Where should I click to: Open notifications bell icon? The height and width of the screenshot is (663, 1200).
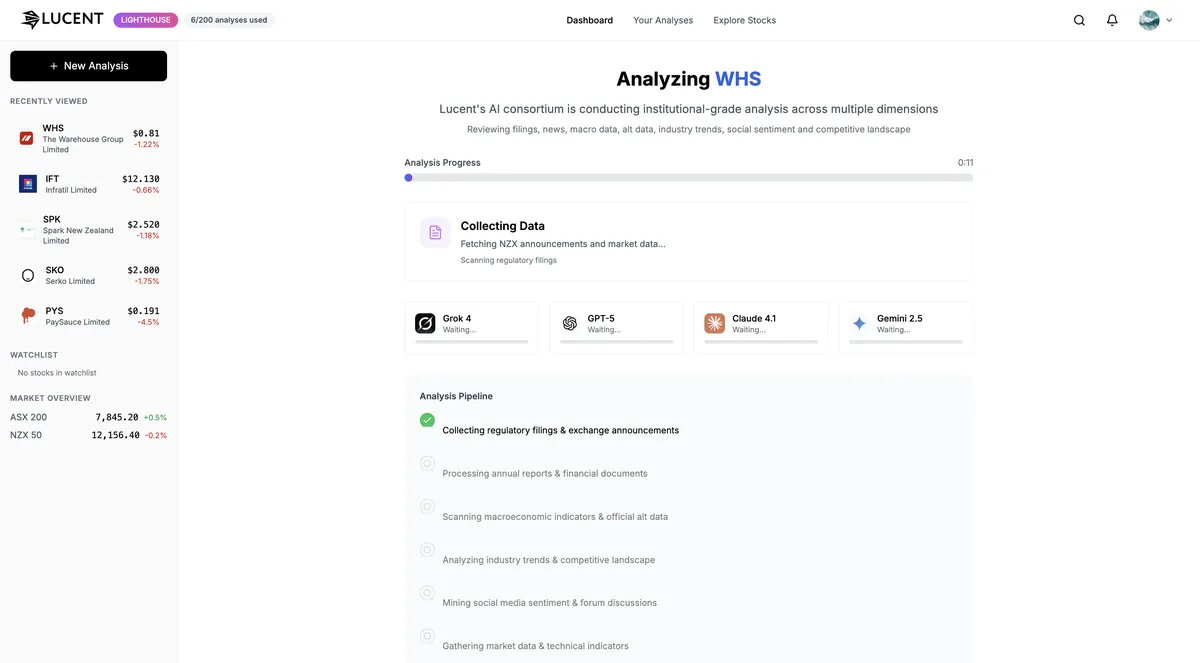[1112, 20]
